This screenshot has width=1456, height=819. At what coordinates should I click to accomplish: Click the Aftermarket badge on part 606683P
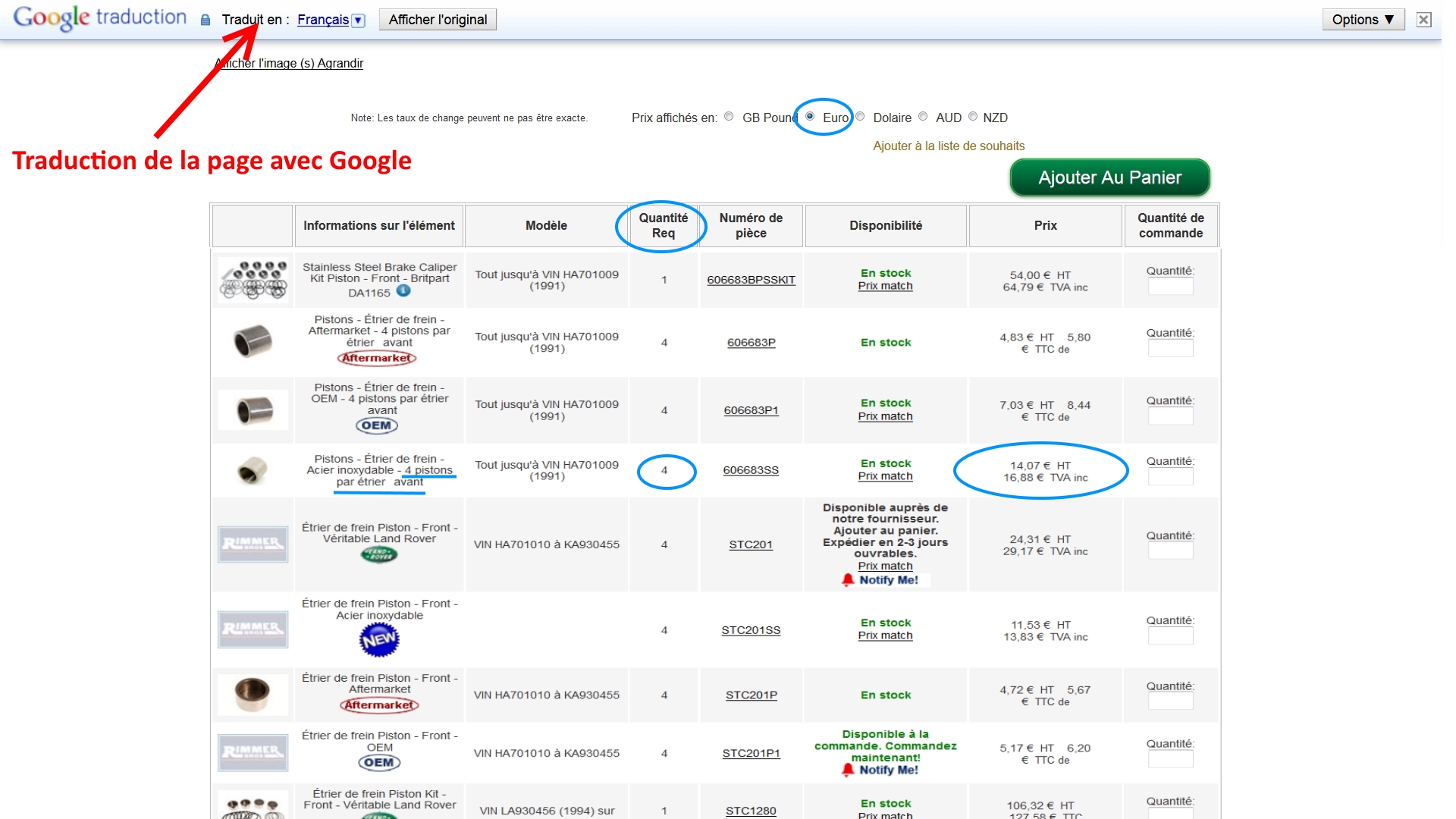pos(378,358)
